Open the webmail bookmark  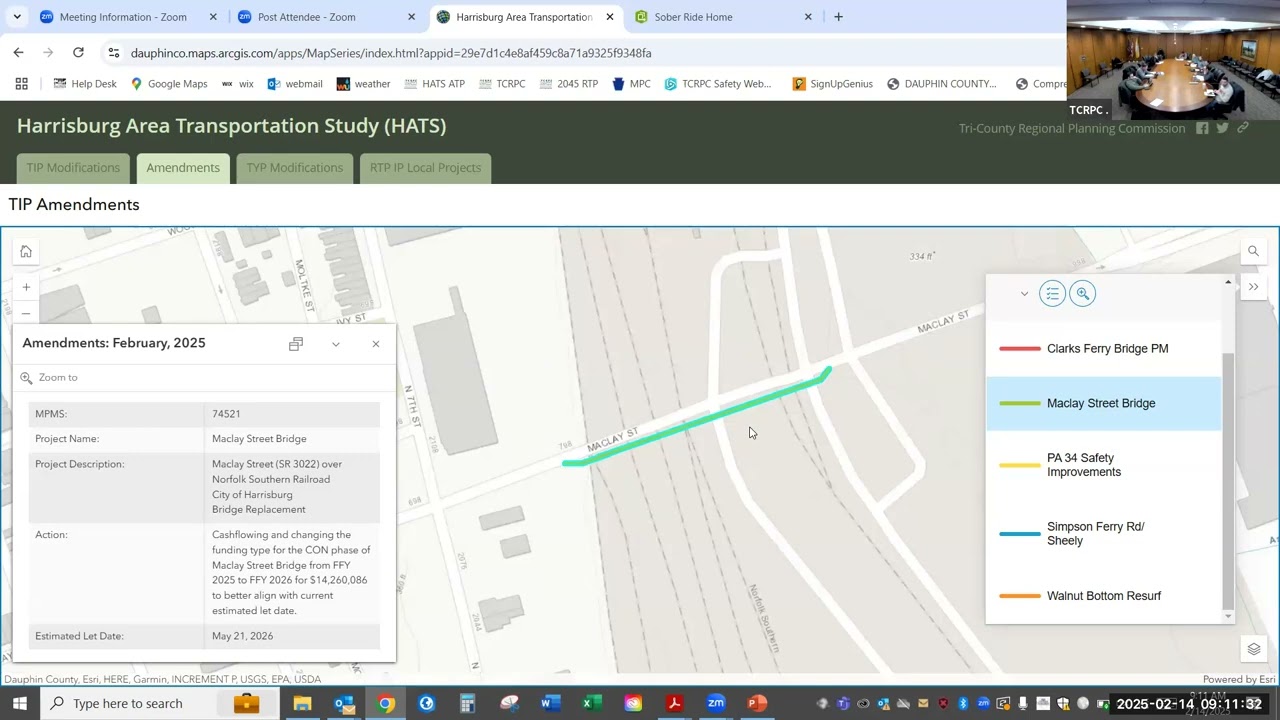coord(295,84)
